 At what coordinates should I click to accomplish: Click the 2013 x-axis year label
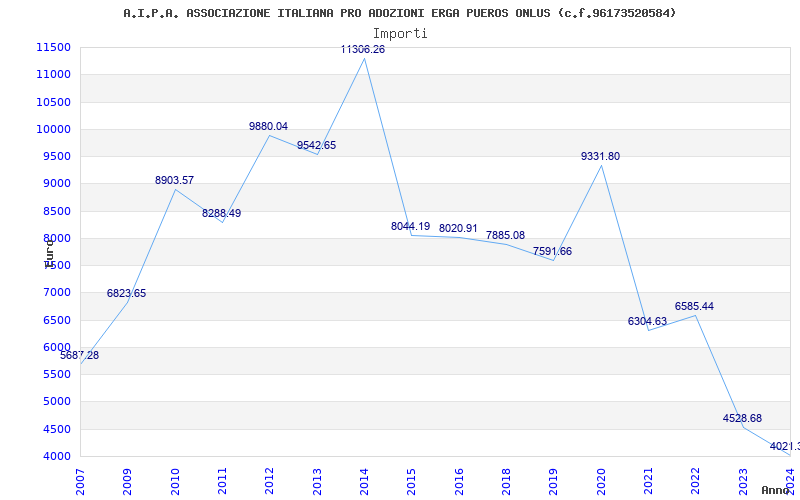[317, 481]
